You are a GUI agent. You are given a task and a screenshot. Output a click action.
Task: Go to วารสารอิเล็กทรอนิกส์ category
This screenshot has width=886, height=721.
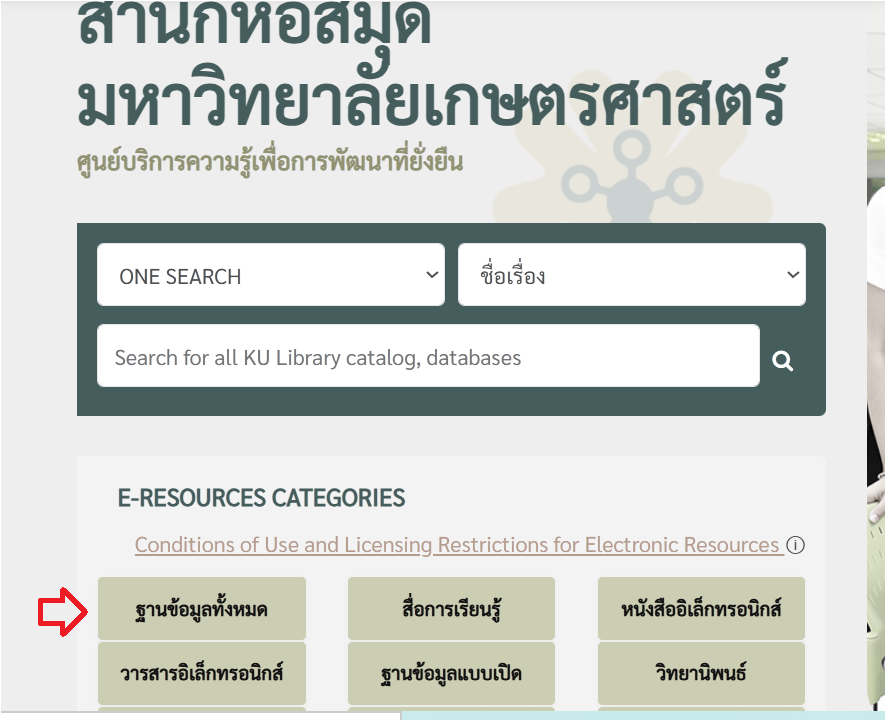click(202, 673)
